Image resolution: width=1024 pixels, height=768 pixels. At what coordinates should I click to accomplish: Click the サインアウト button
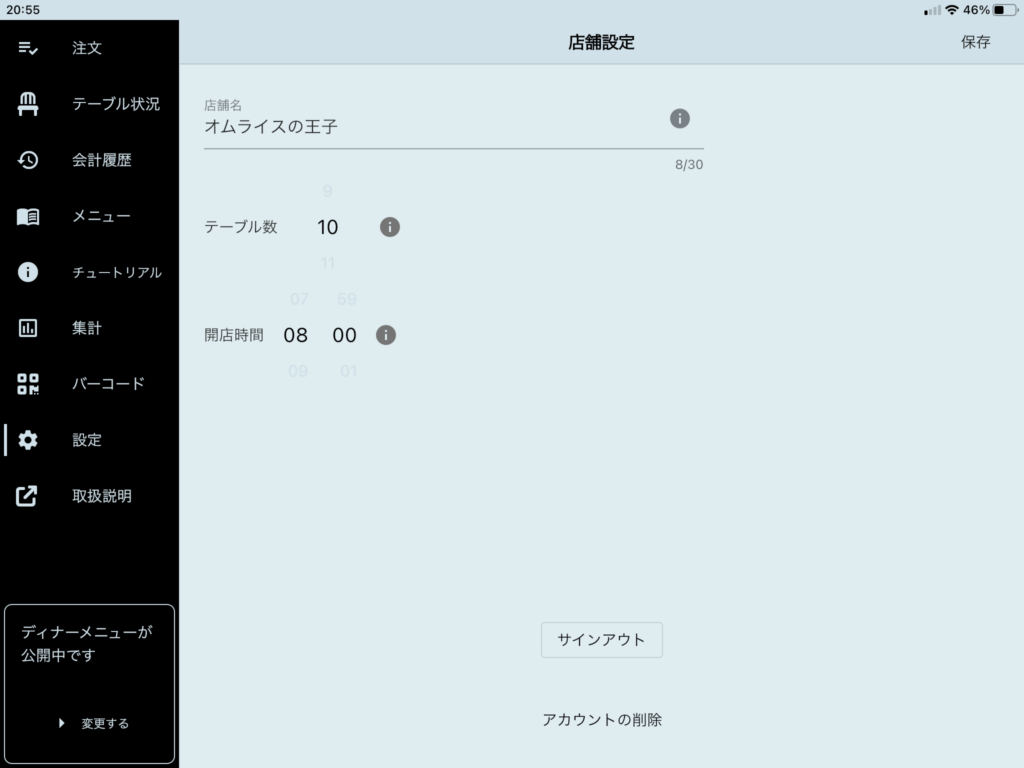(x=601, y=640)
